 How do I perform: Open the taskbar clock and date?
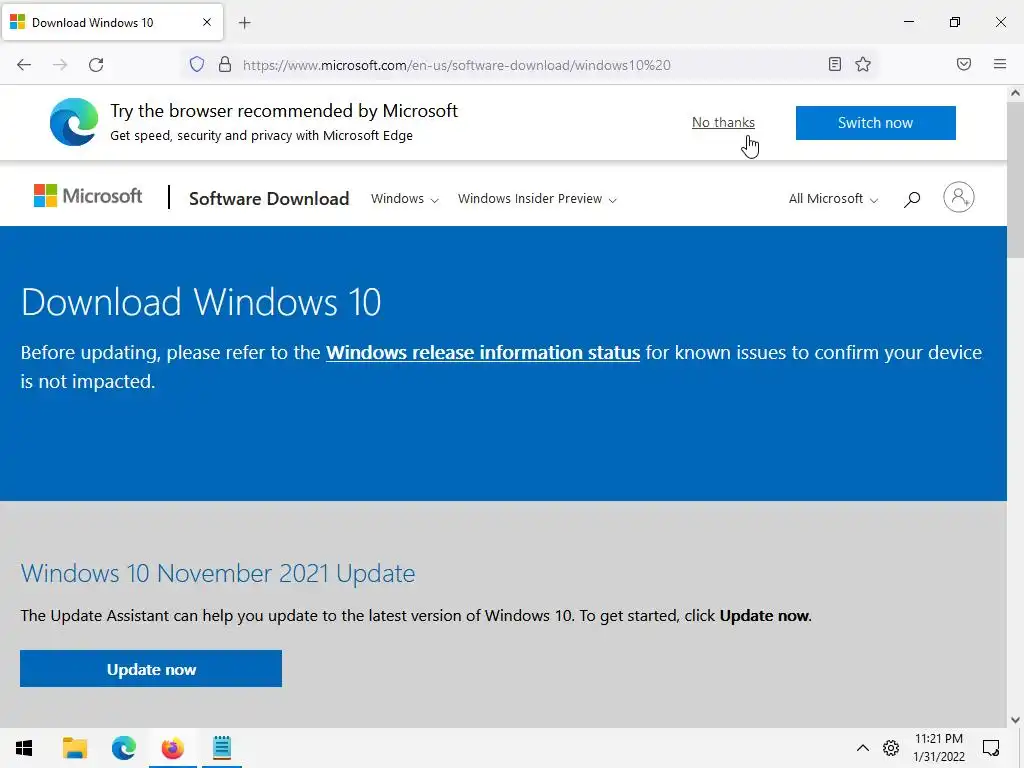click(x=938, y=748)
